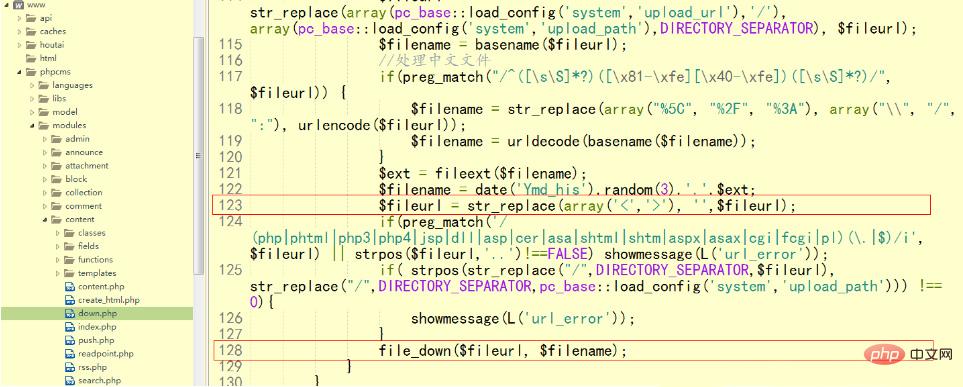The height and width of the screenshot is (387, 963).
Task: Expand the attachment folder arrow
Action: click(45, 166)
